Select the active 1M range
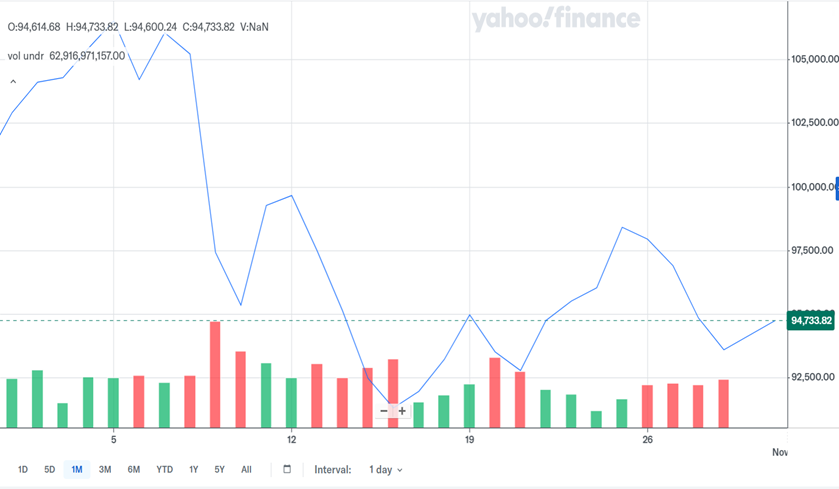The width and height of the screenshot is (839, 489). 77,469
